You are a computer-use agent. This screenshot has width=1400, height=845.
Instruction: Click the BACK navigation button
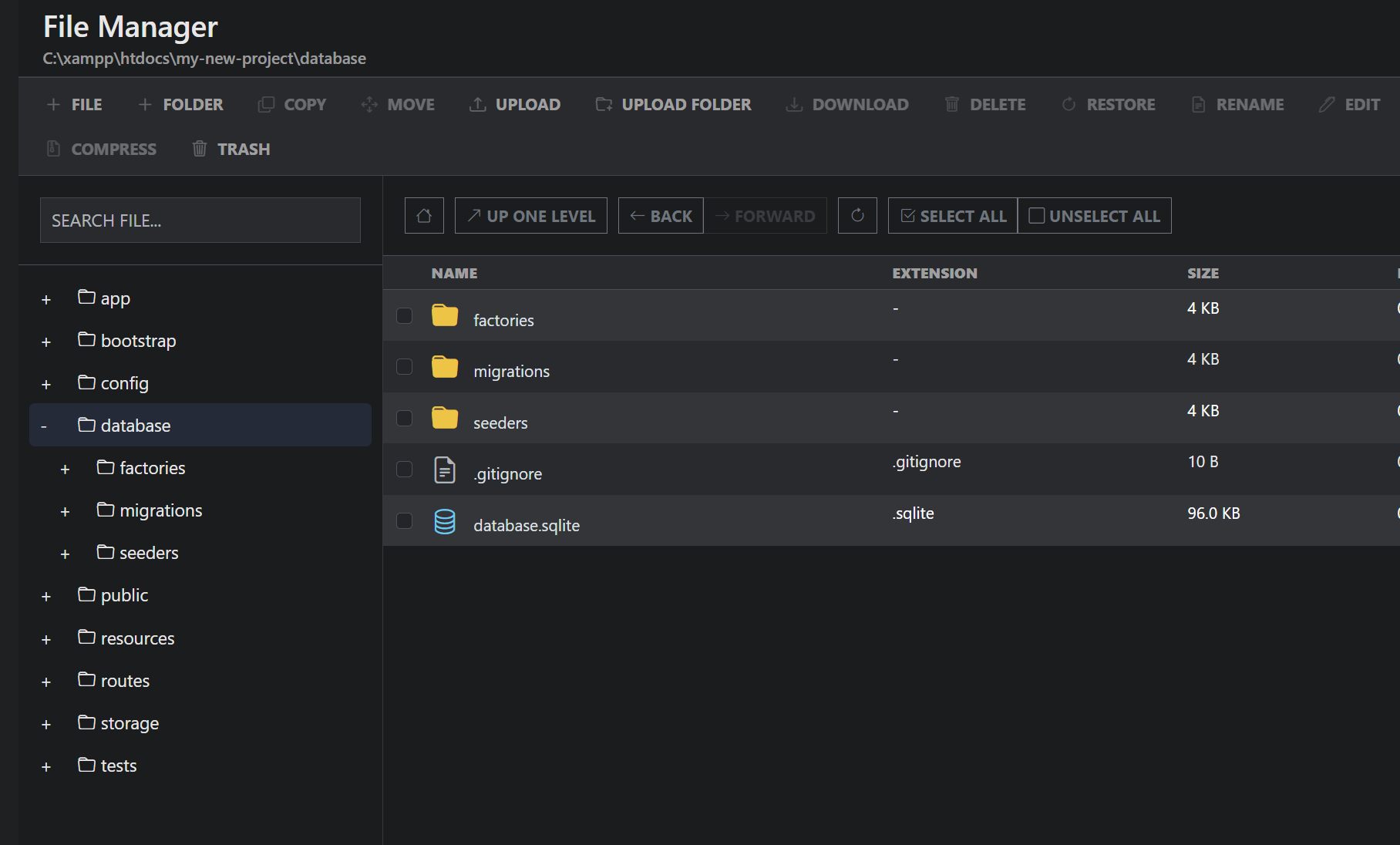coord(661,216)
